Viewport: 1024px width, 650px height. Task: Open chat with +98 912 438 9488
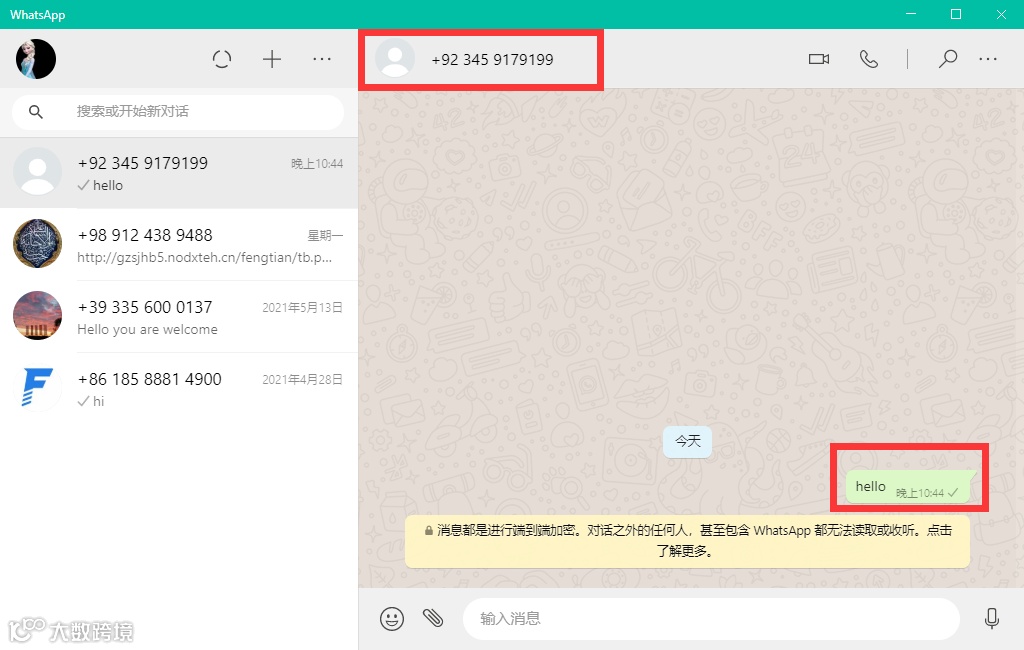click(x=179, y=245)
